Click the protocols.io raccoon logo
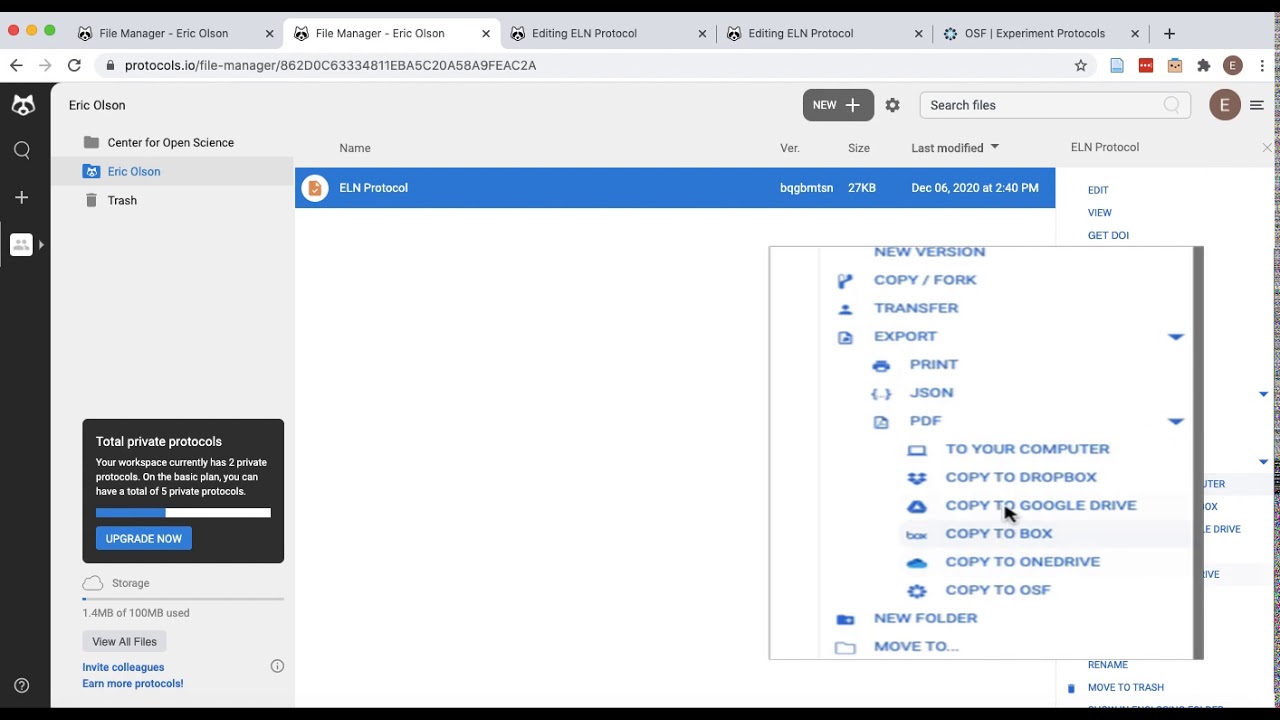The width and height of the screenshot is (1280, 720). click(x=22, y=104)
